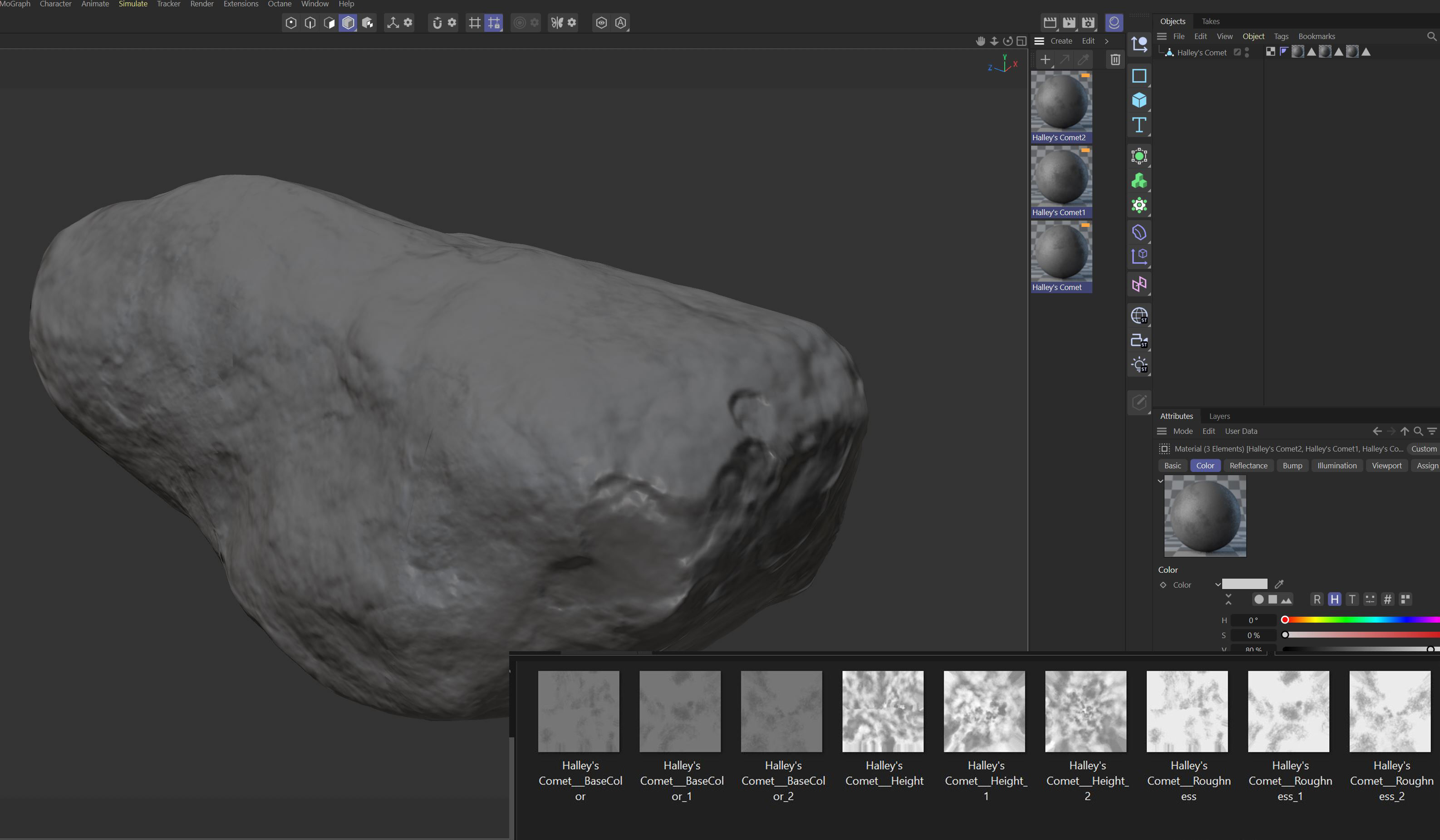1440x840 pixels.
Task: Open Layers tab in Attributes panel
Action: pos(1219,417)
